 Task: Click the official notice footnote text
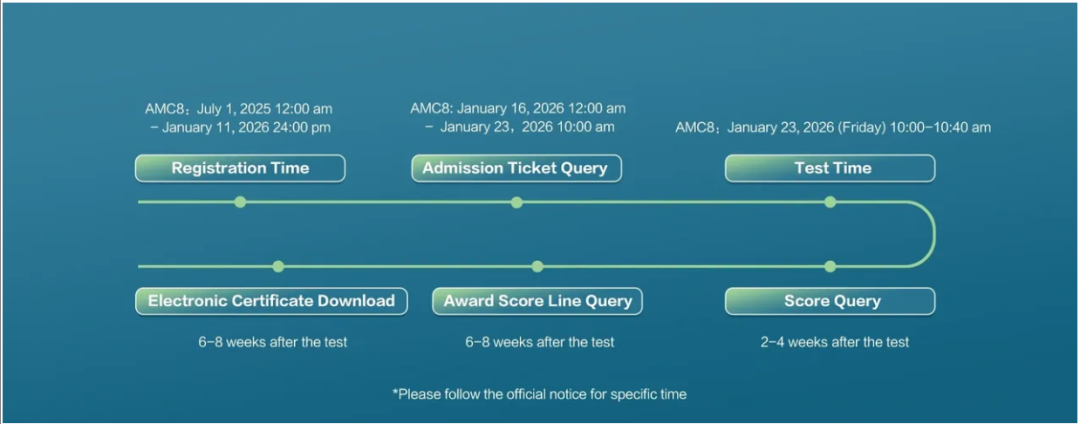[540, 394]
